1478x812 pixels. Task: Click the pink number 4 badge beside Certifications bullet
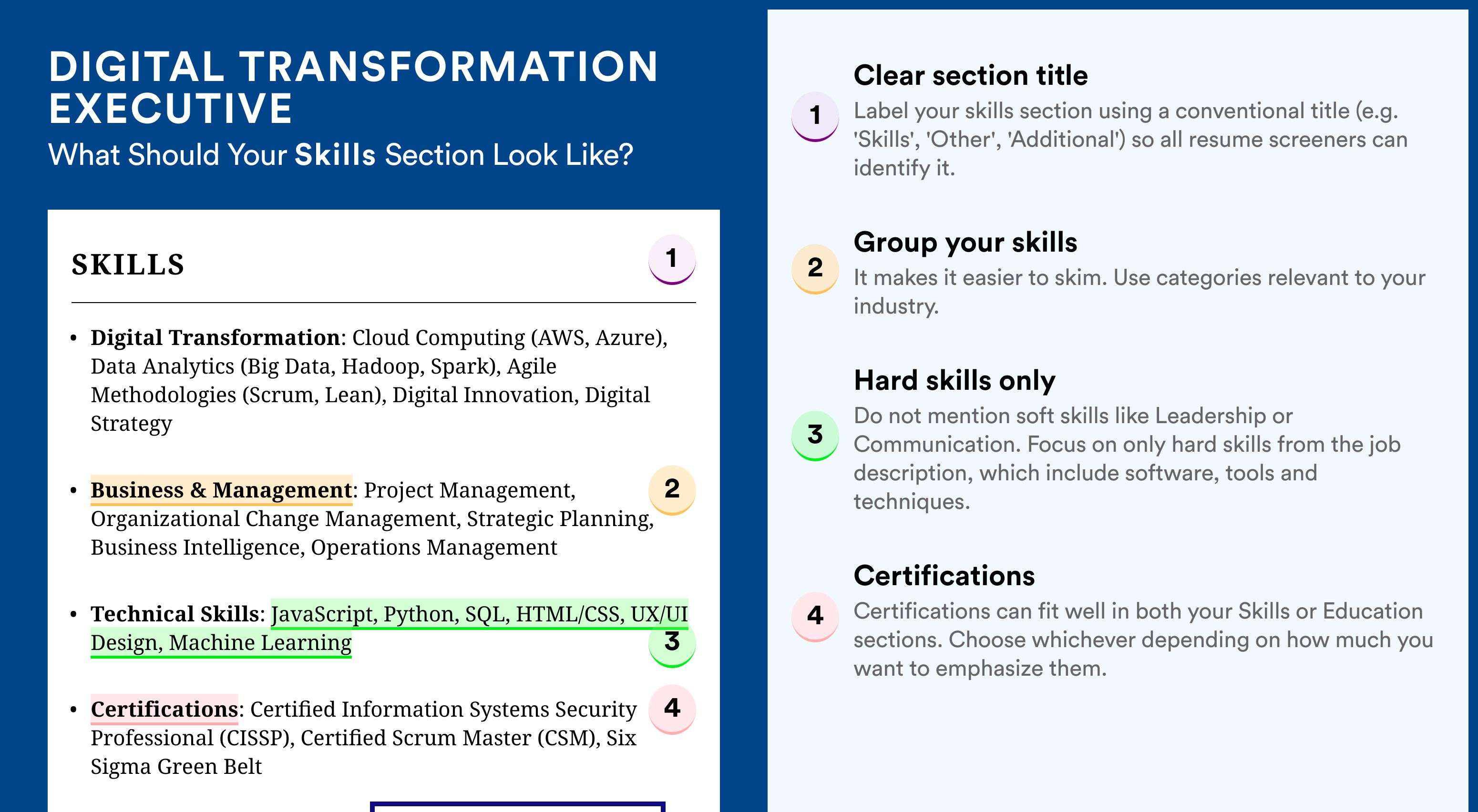point(672,710)
